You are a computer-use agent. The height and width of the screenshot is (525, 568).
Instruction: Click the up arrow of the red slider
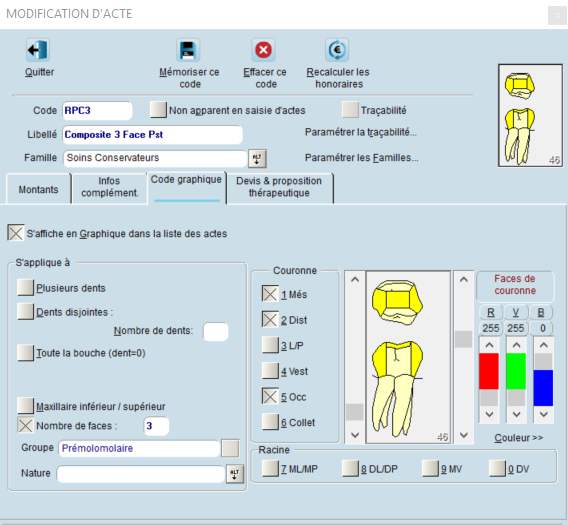489,345
